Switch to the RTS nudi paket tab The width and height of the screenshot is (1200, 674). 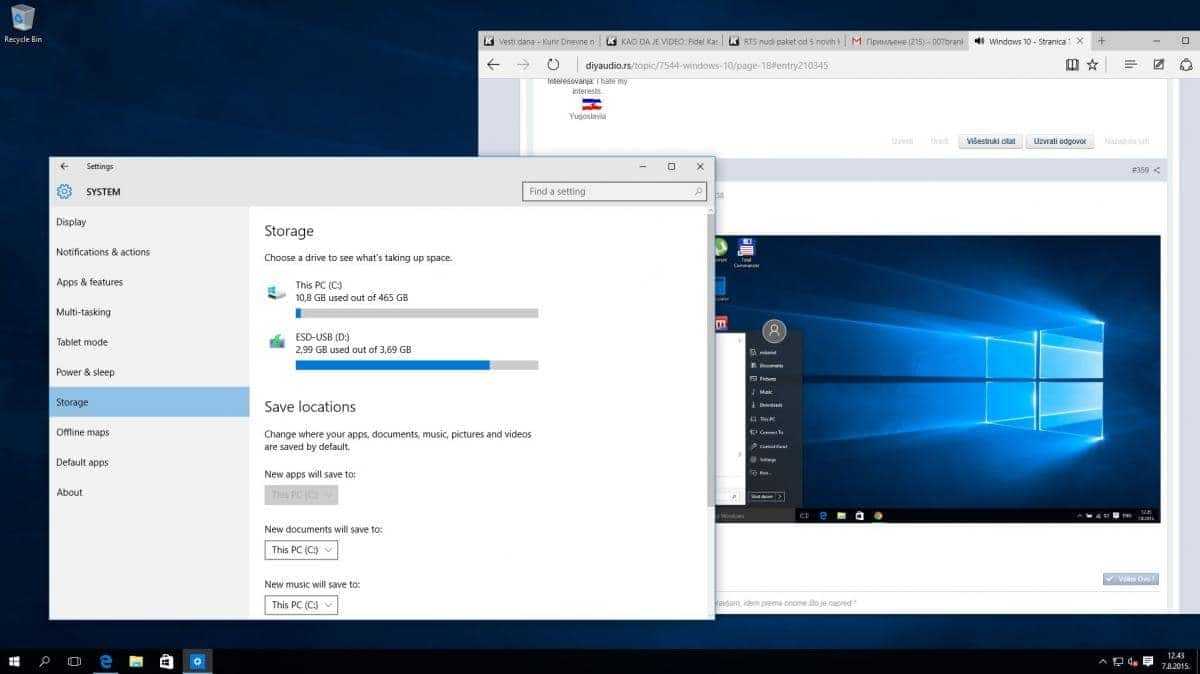tap(782, 41)
